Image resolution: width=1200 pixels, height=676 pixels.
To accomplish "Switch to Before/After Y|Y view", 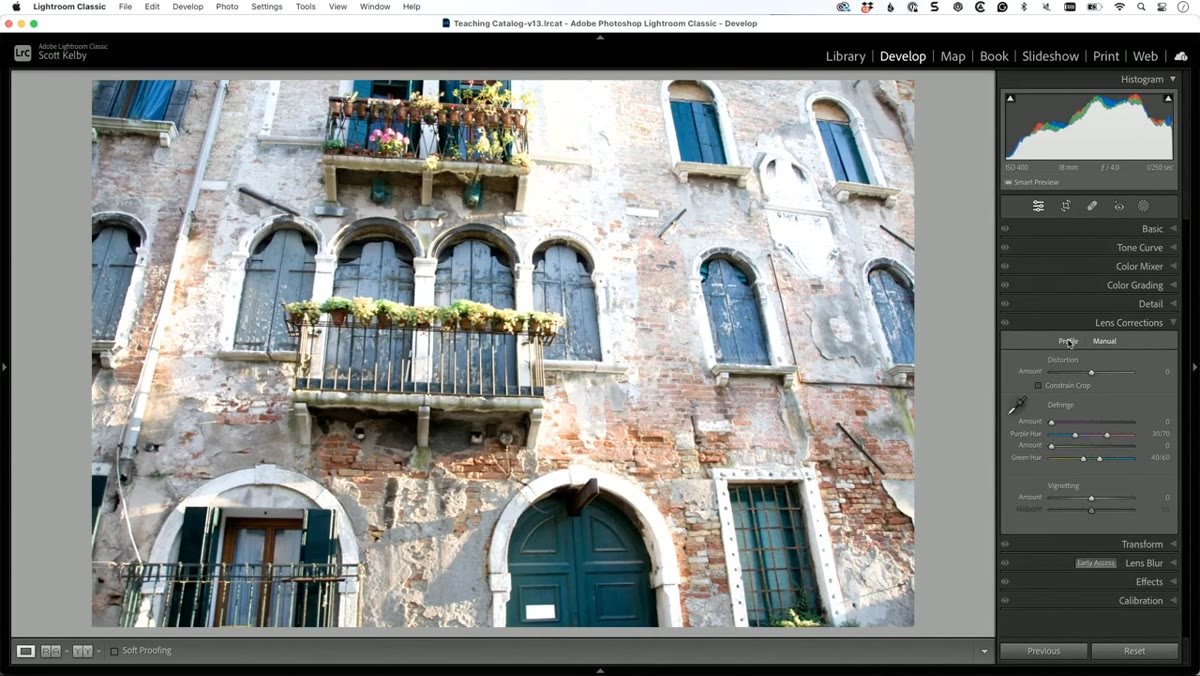I will tap(82, 651).
